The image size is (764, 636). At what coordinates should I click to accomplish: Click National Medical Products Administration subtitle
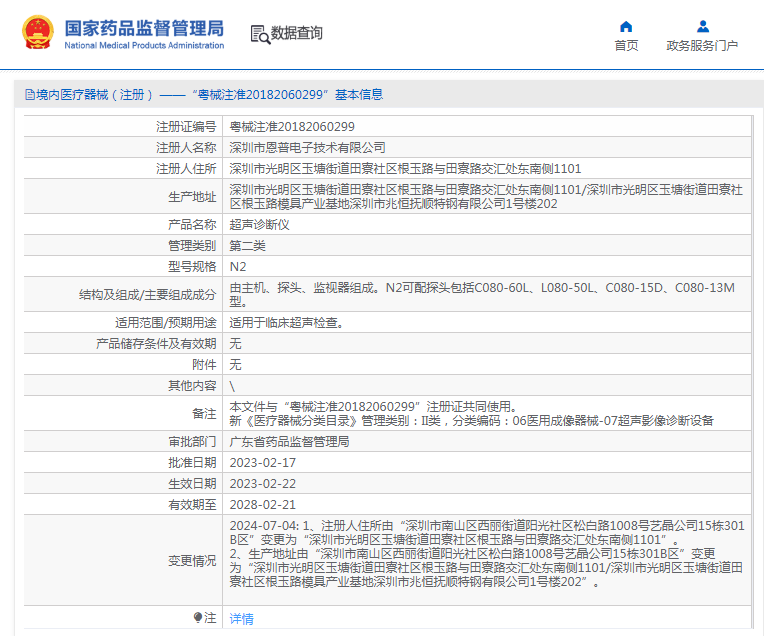tap(144, 45)
